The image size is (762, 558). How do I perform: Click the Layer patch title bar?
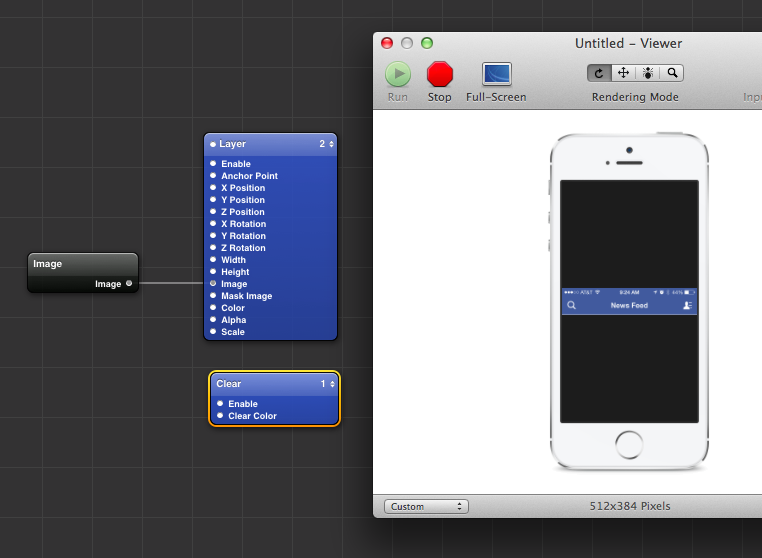[x=271, y=144]
